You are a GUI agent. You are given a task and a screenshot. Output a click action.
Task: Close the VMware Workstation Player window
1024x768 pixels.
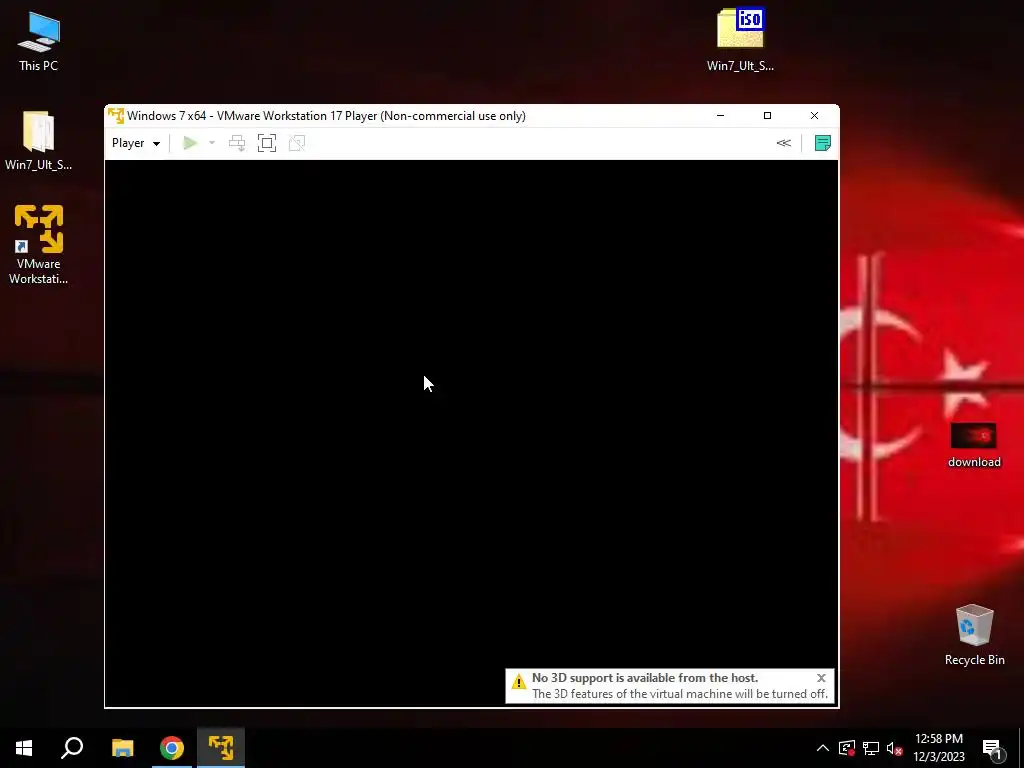814,116
